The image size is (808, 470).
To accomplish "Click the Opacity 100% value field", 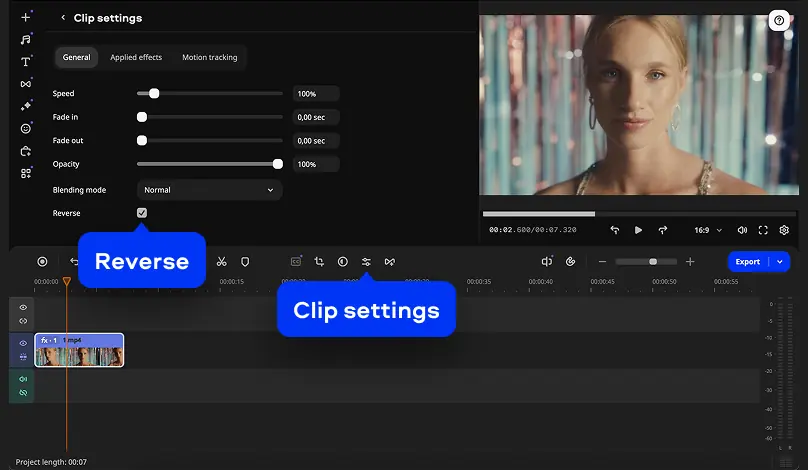I will (316, 164).
